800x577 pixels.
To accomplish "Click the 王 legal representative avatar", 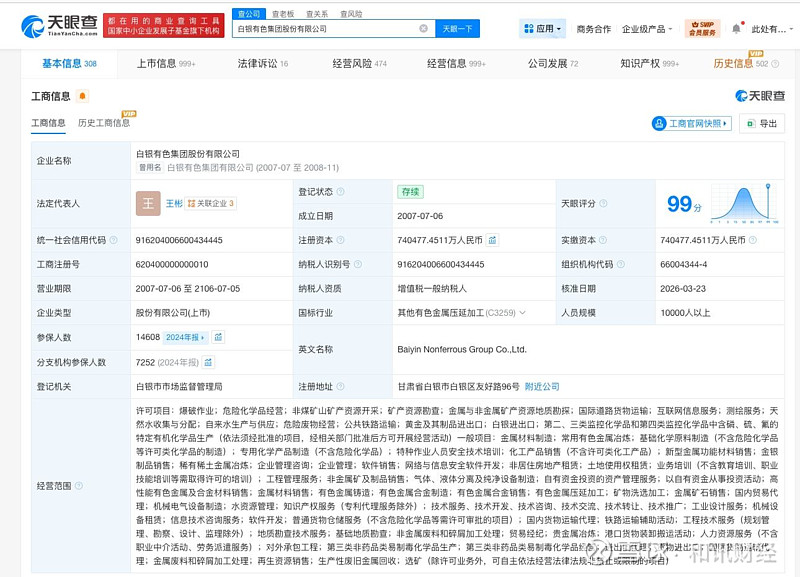I will pyautogui.click(x=148, y=203).
